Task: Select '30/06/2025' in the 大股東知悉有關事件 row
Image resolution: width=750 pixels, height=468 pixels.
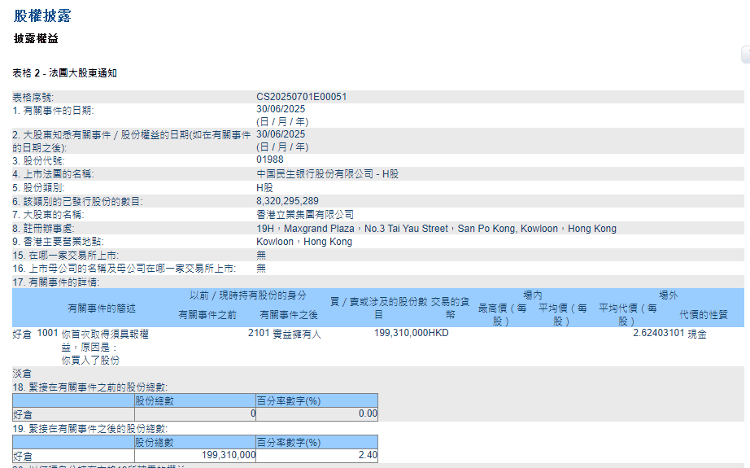Action: coord(280,134)
